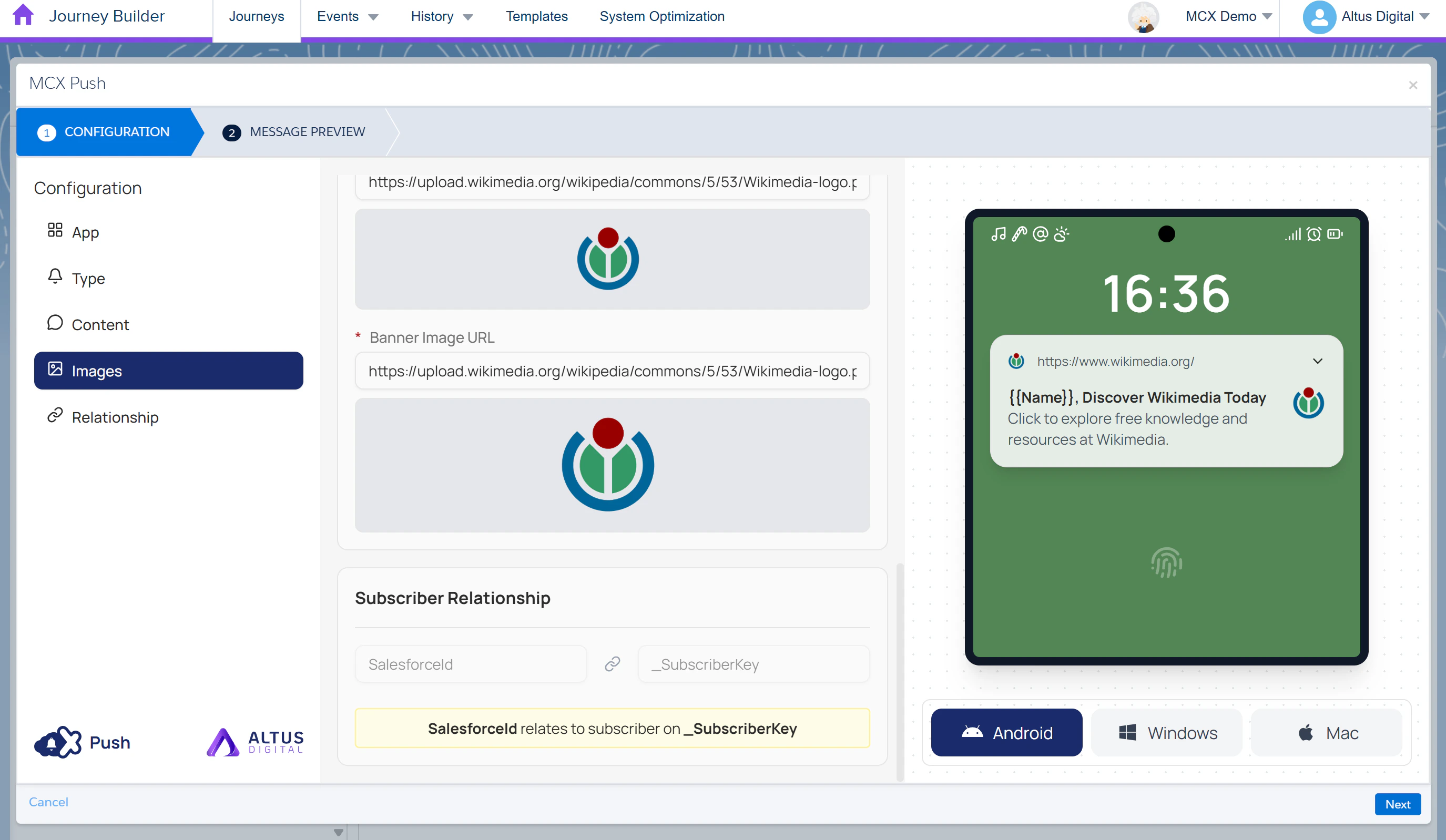Open the Events dropdown menu
The height and width of the screenshot is (840, 1446).
[x=347, y=17]
